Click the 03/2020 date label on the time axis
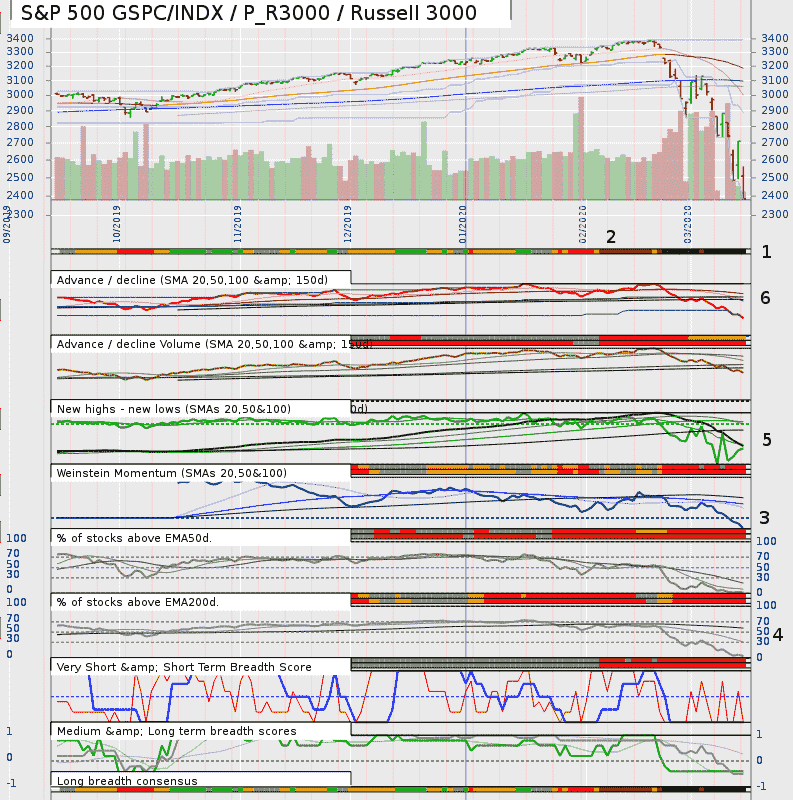 coord(688,224)
